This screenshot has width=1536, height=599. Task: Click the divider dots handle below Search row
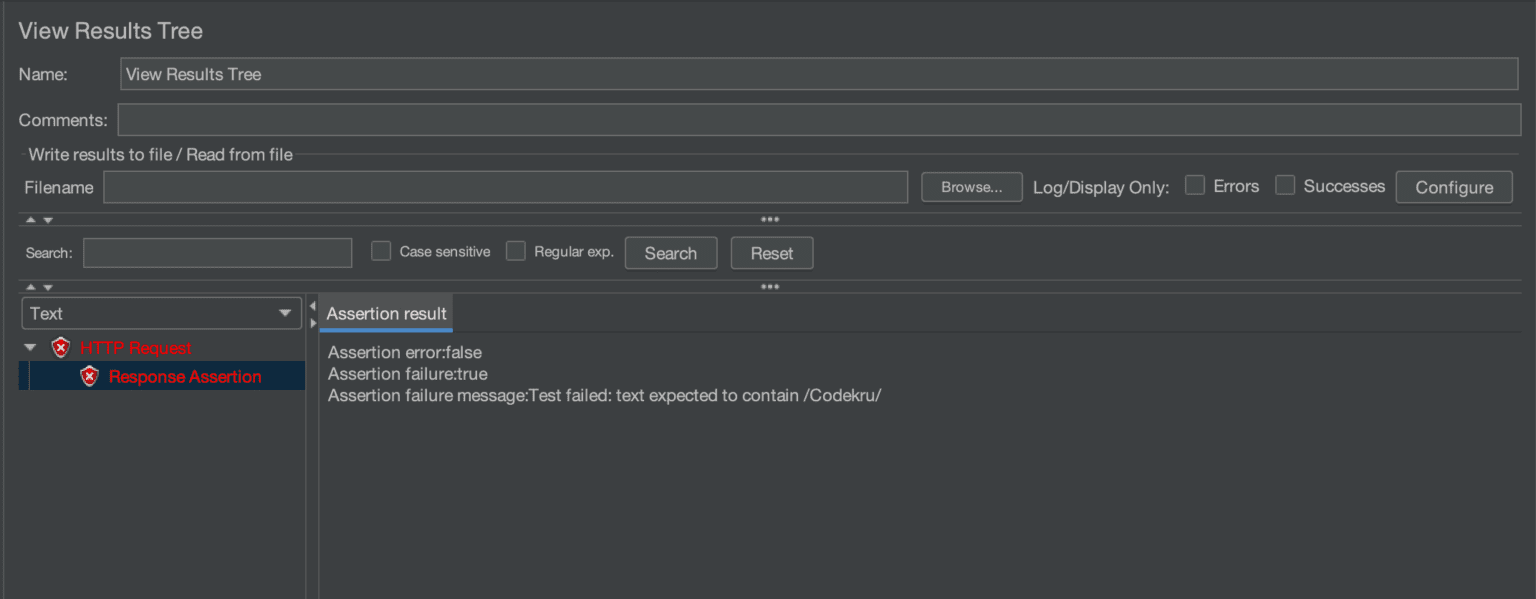click(x=769, y=287)
